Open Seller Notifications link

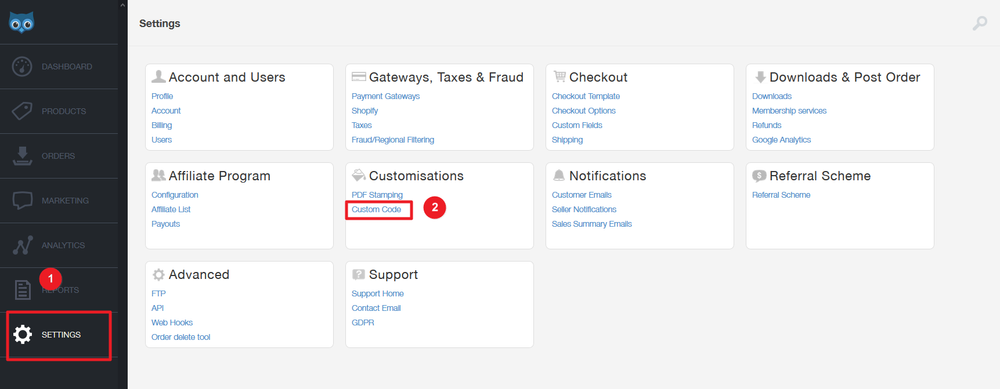(584, 210)
